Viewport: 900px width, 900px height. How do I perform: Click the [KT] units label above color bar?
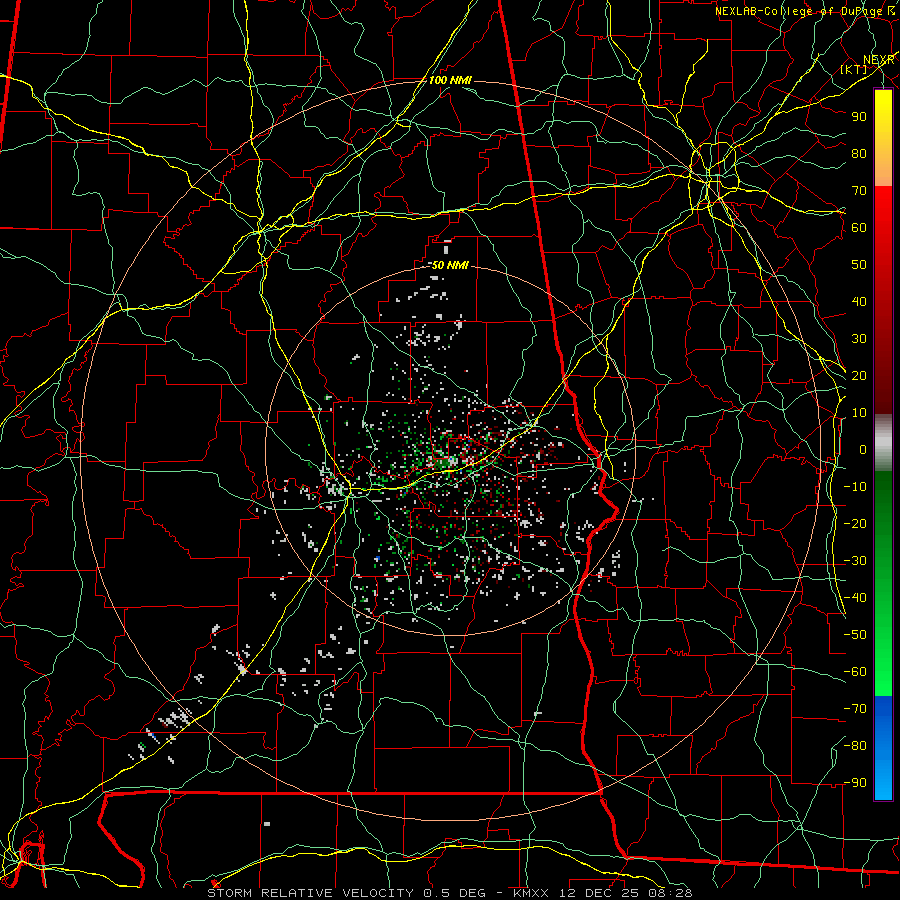tap(854, 69)
